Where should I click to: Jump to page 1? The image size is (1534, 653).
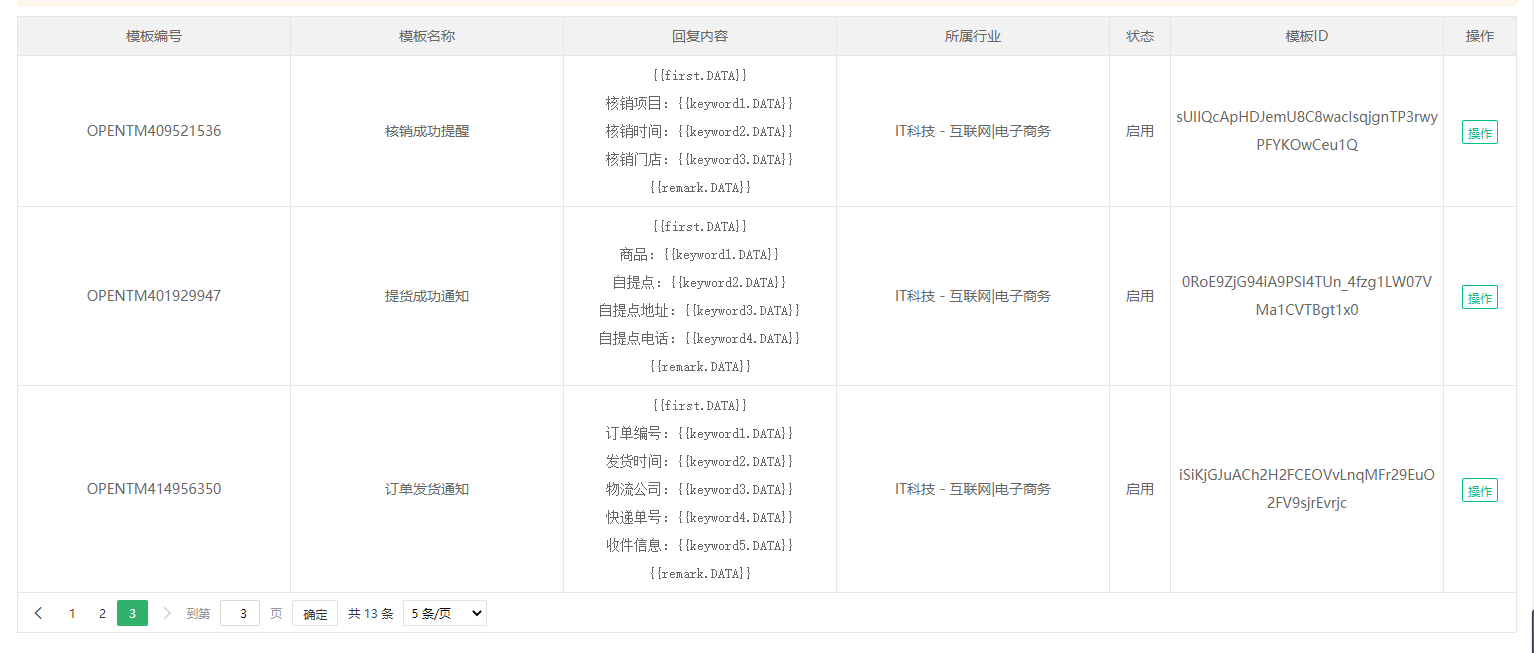[72, 613]
